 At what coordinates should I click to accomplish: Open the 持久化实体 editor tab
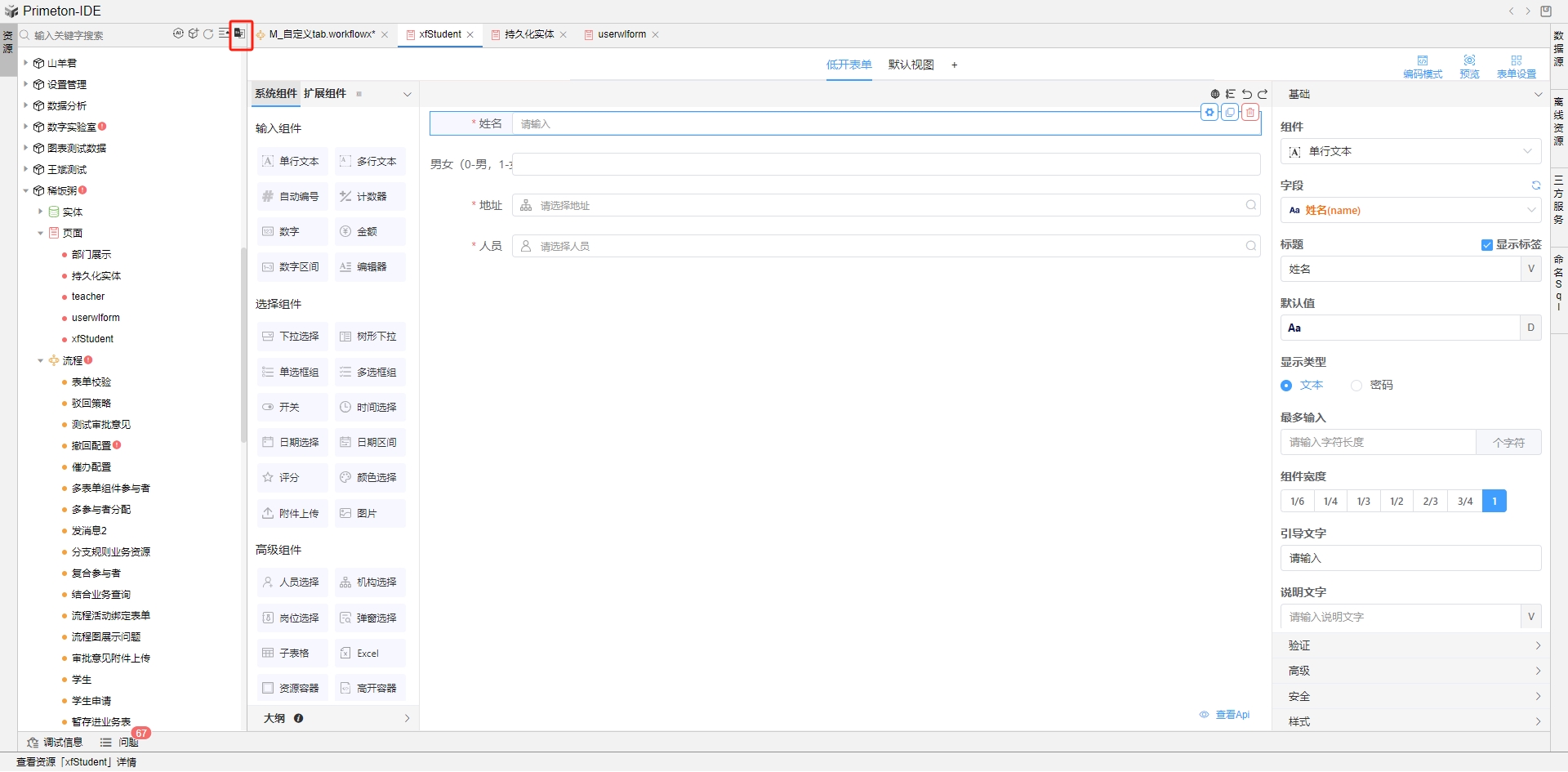(529, 34)
